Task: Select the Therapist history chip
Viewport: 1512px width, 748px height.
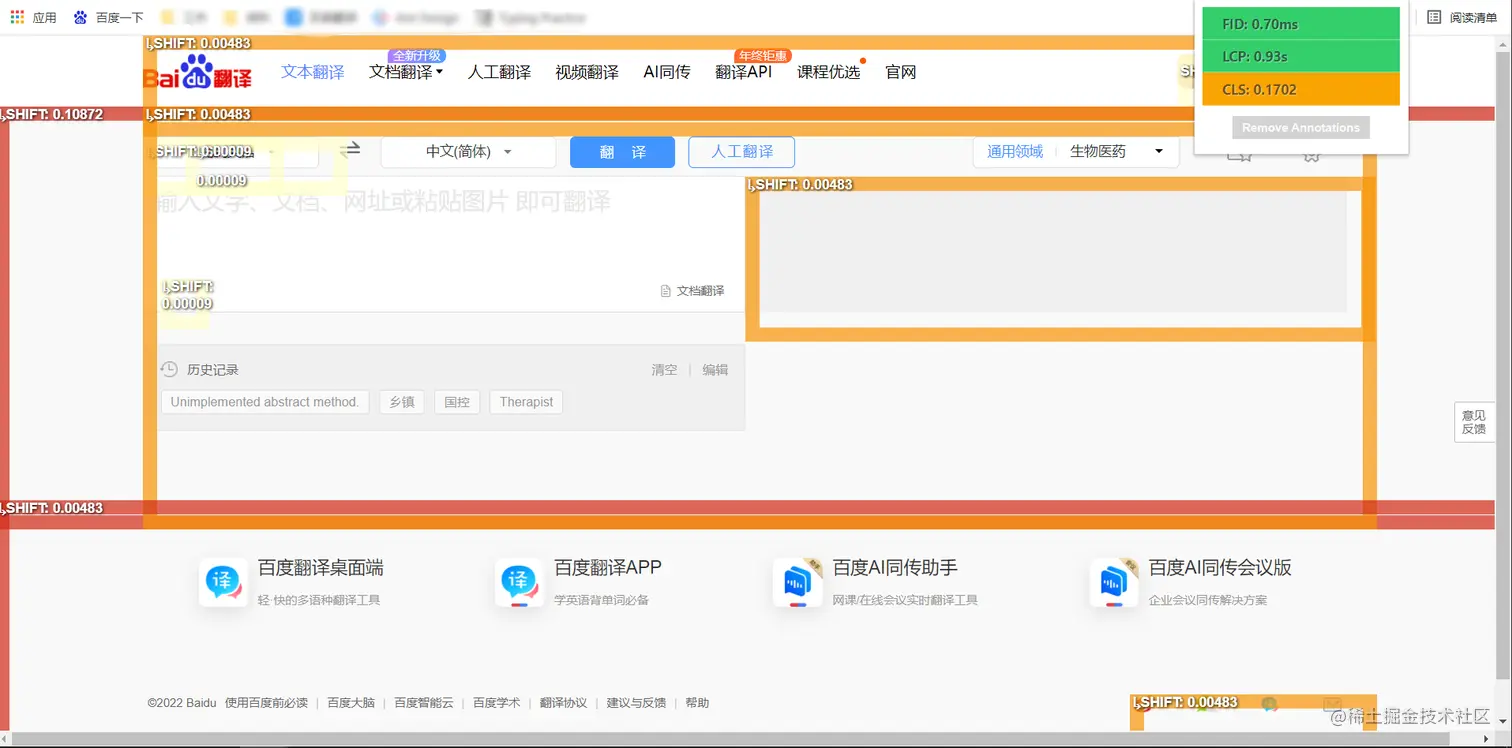Action: (x=525, y=401)
